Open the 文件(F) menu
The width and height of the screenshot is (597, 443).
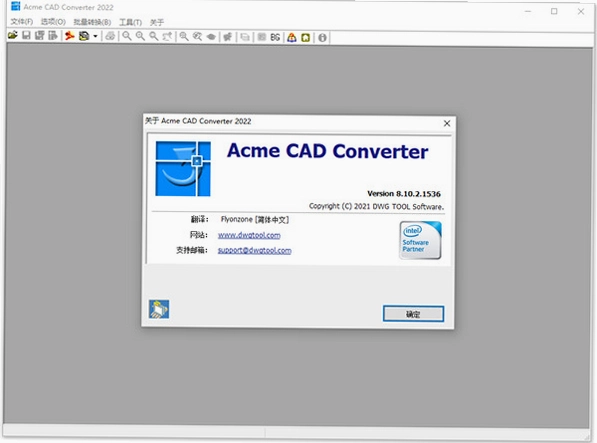point(22,22)
